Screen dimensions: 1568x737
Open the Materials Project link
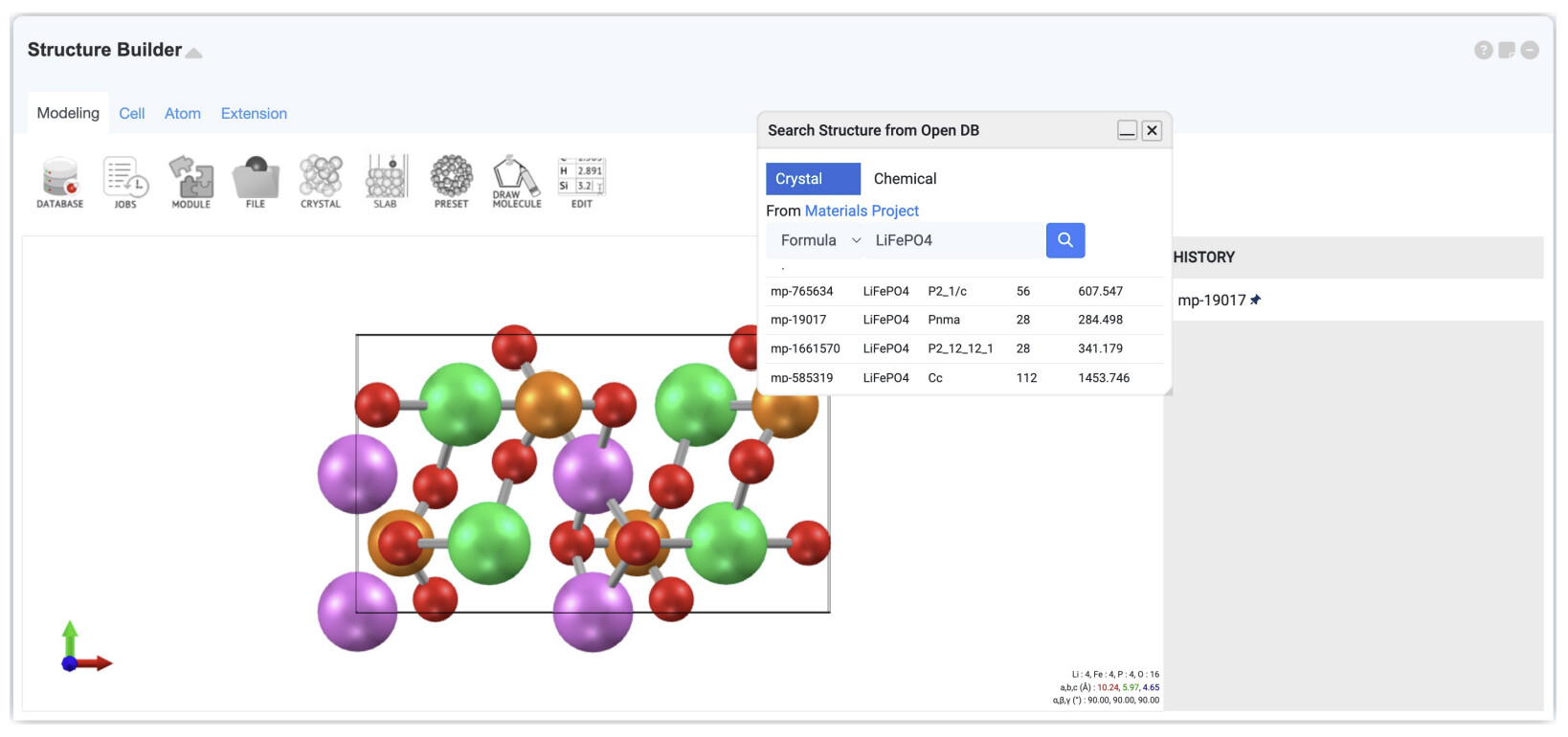(x=862, y=211)
